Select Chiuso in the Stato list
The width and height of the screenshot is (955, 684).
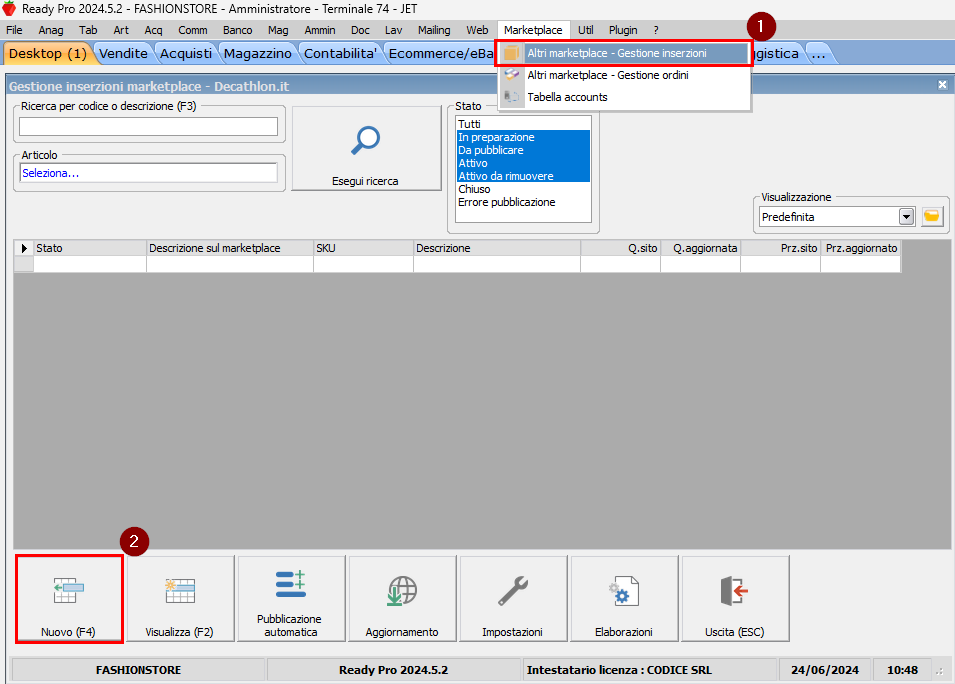[524, 189]
